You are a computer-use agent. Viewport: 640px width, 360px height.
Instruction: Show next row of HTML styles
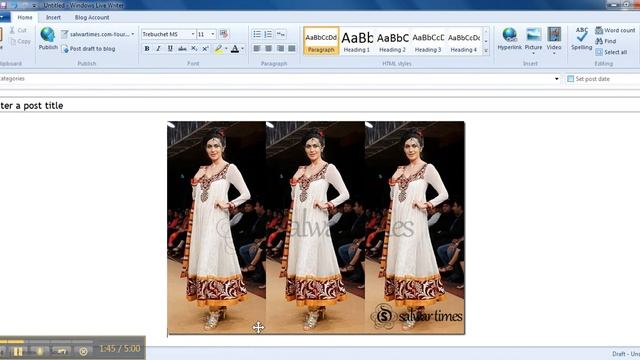pyautogui.click(x=486, y=41)
